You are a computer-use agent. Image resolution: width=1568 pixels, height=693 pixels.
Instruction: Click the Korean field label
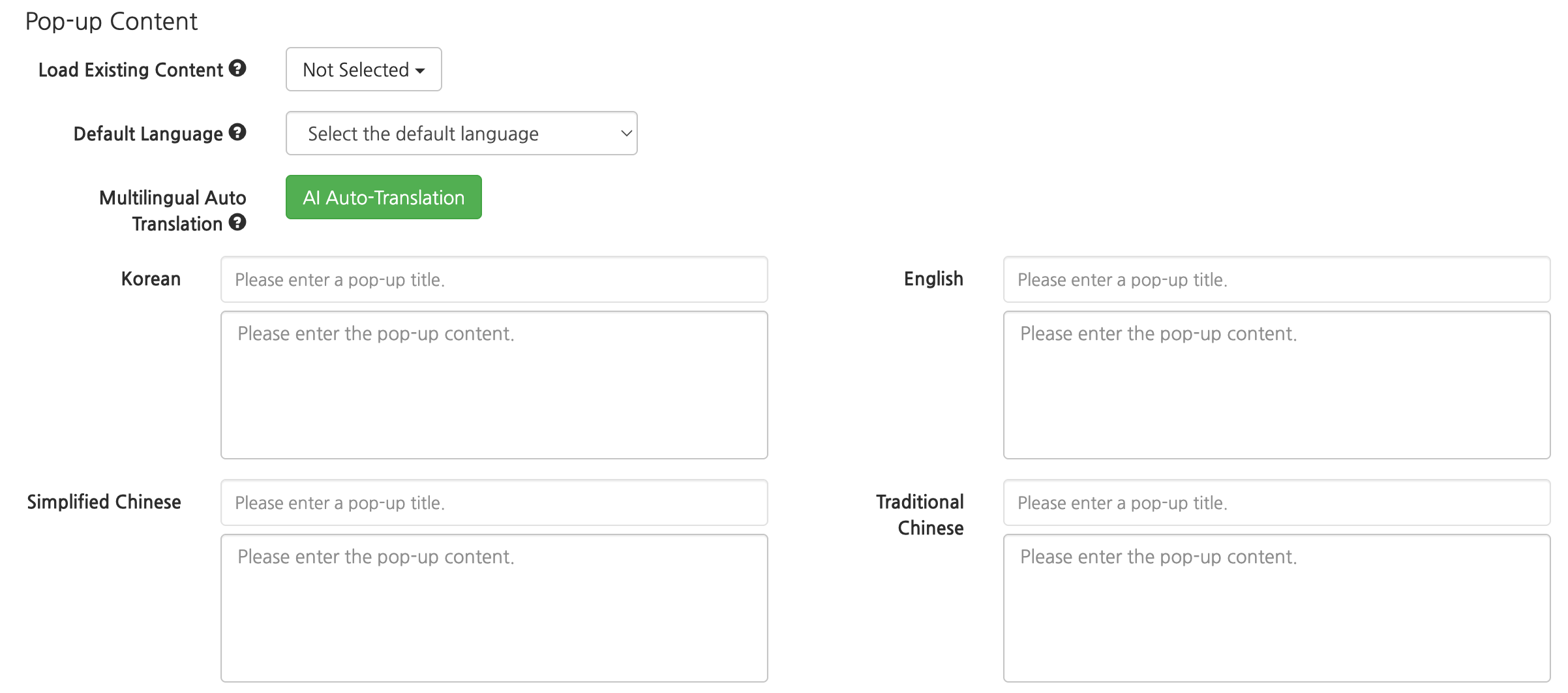click(151, 279)
